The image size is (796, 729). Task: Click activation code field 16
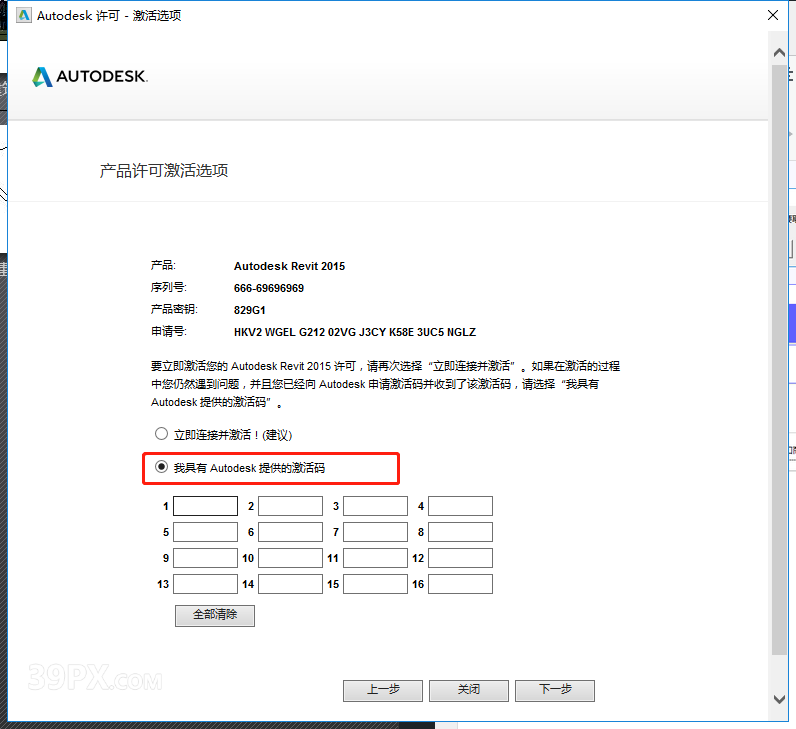click(x=460, y=584)
